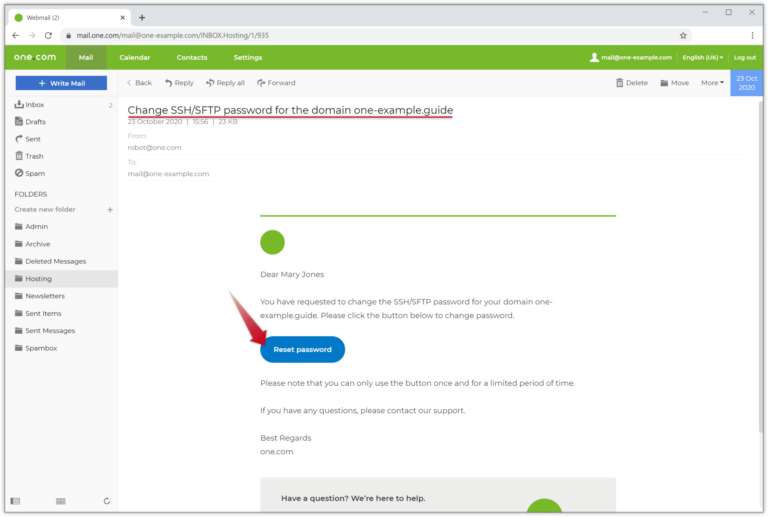
Task: Select the Spambox folder
Action: (61, 348)
